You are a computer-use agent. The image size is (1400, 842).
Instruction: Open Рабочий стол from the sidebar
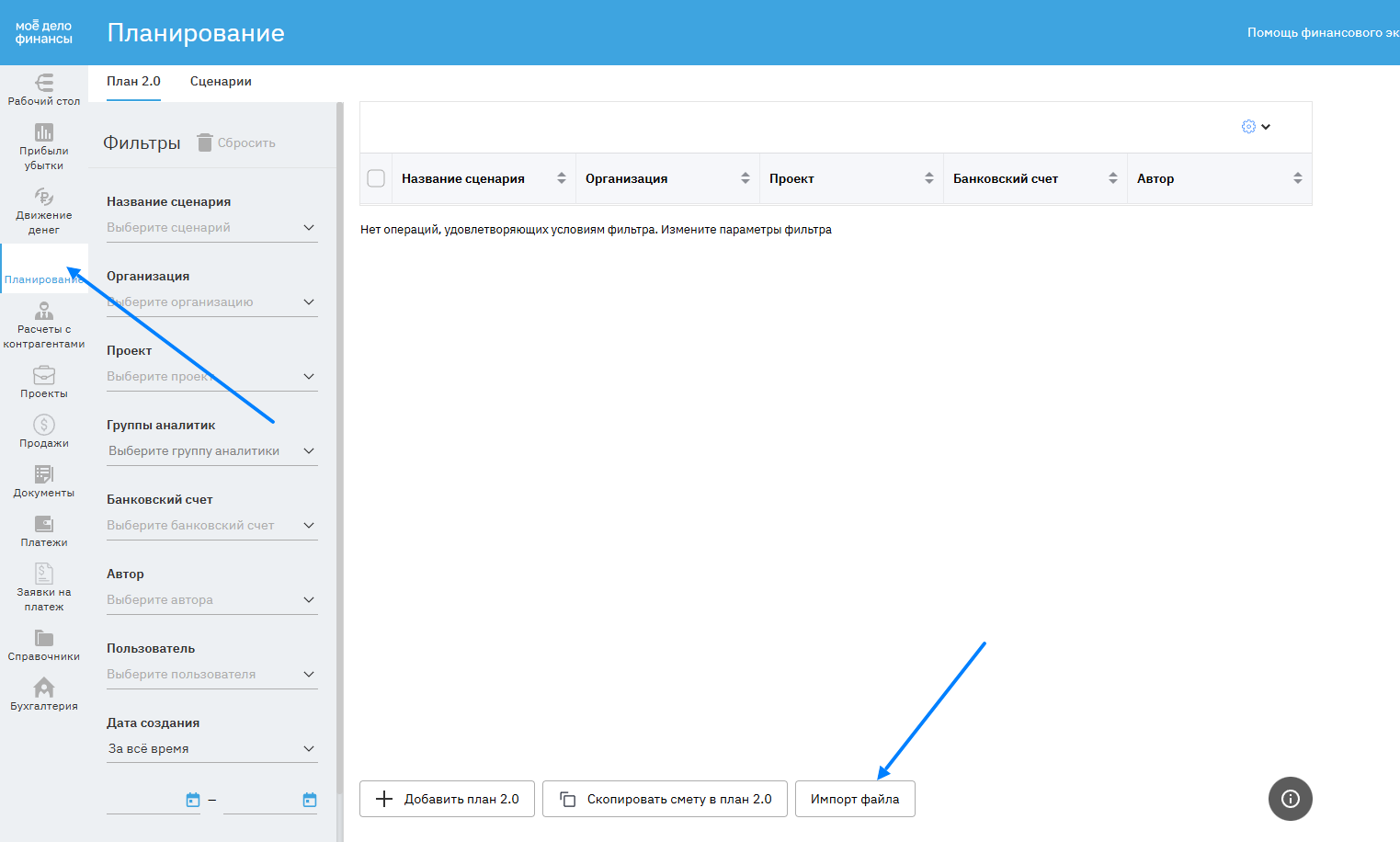click(x=44, y=90)
